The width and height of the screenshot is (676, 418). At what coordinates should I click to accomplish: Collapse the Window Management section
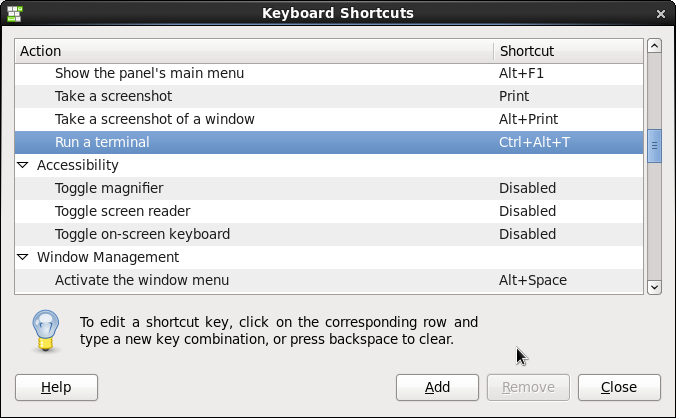tap(23, 257)
